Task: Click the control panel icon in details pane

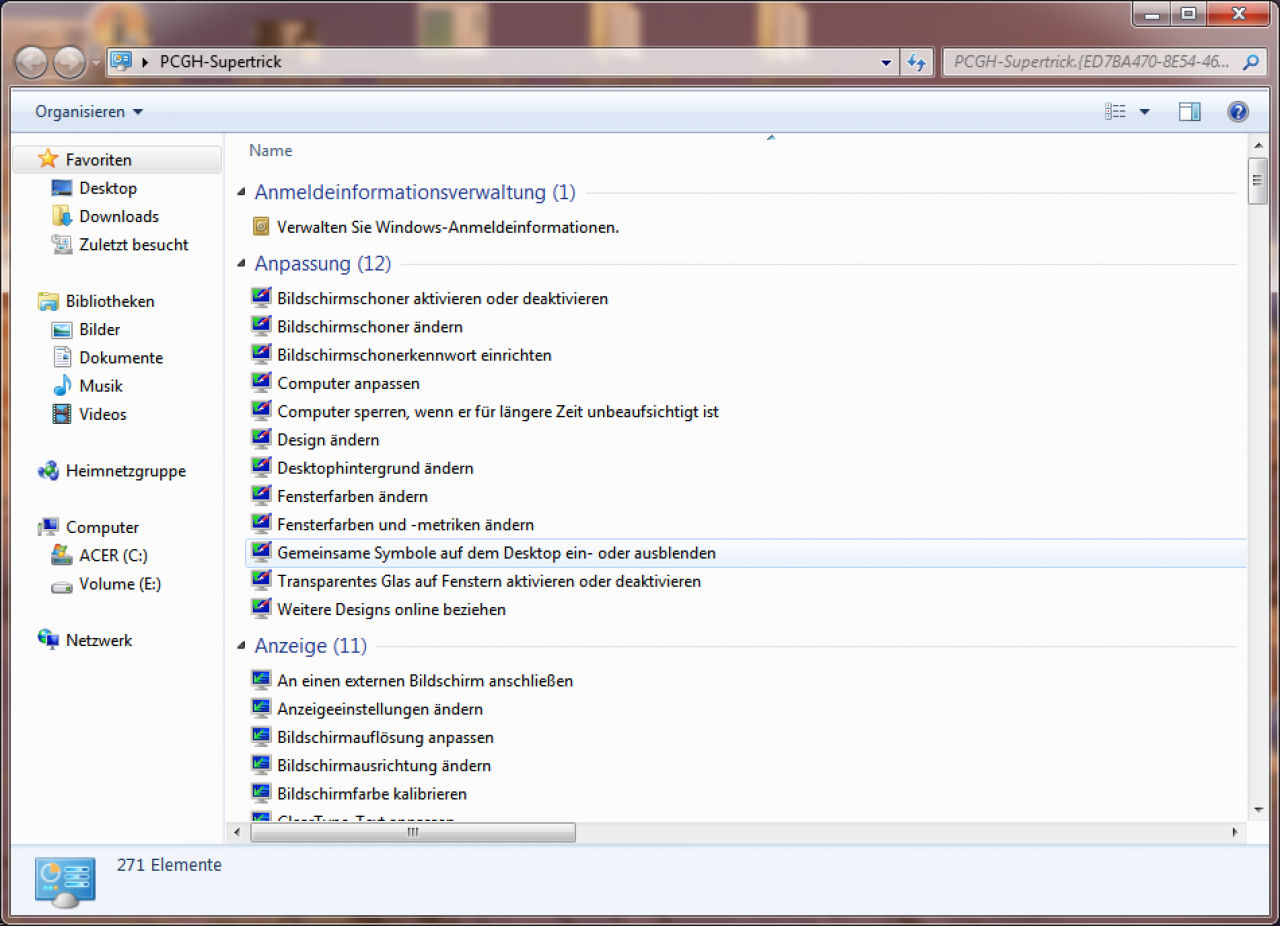Action: (x=65, y=882)
